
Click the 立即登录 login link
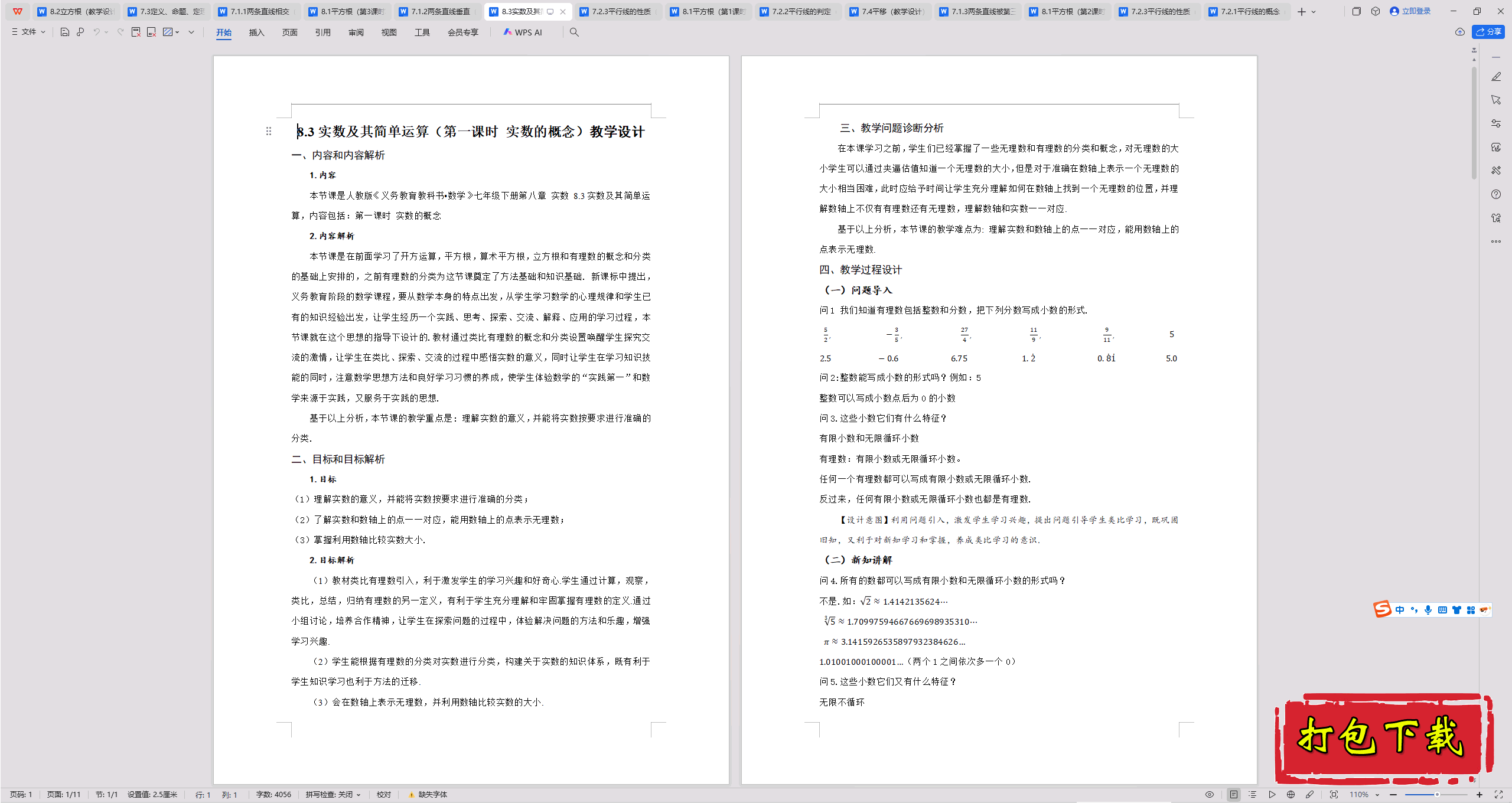[x=1410, y=11]
